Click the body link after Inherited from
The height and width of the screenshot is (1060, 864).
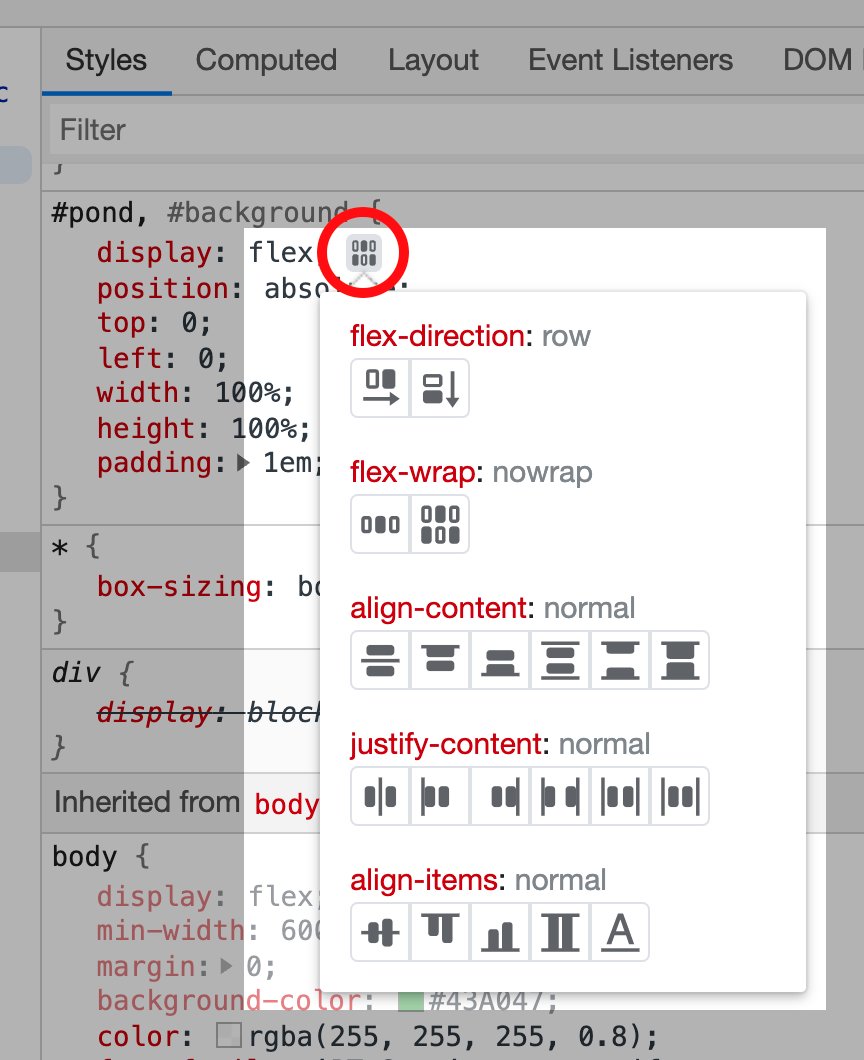283,803
